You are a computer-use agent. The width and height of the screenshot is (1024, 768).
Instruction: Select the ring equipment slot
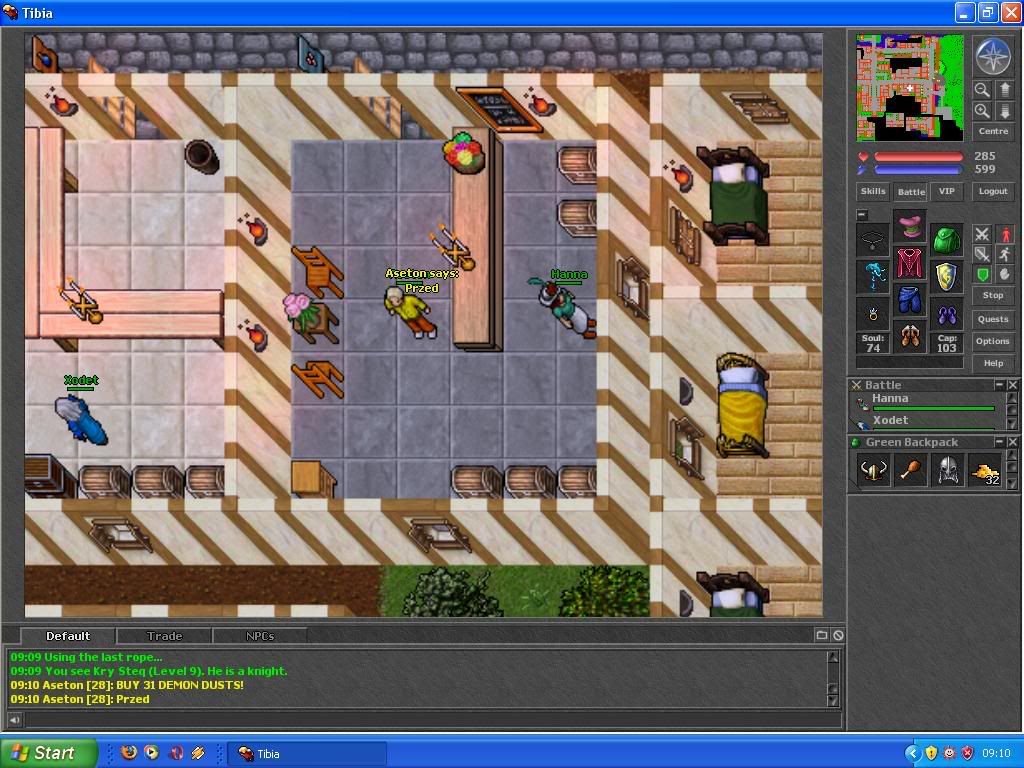(x=873, y=314)
